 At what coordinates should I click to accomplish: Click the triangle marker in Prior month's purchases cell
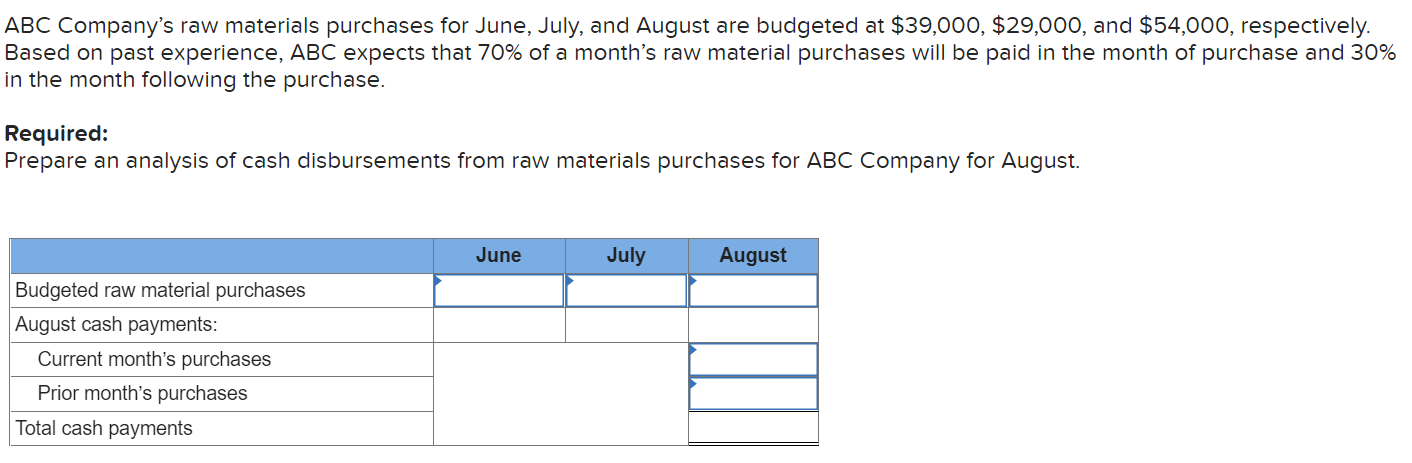pos(693,383)
